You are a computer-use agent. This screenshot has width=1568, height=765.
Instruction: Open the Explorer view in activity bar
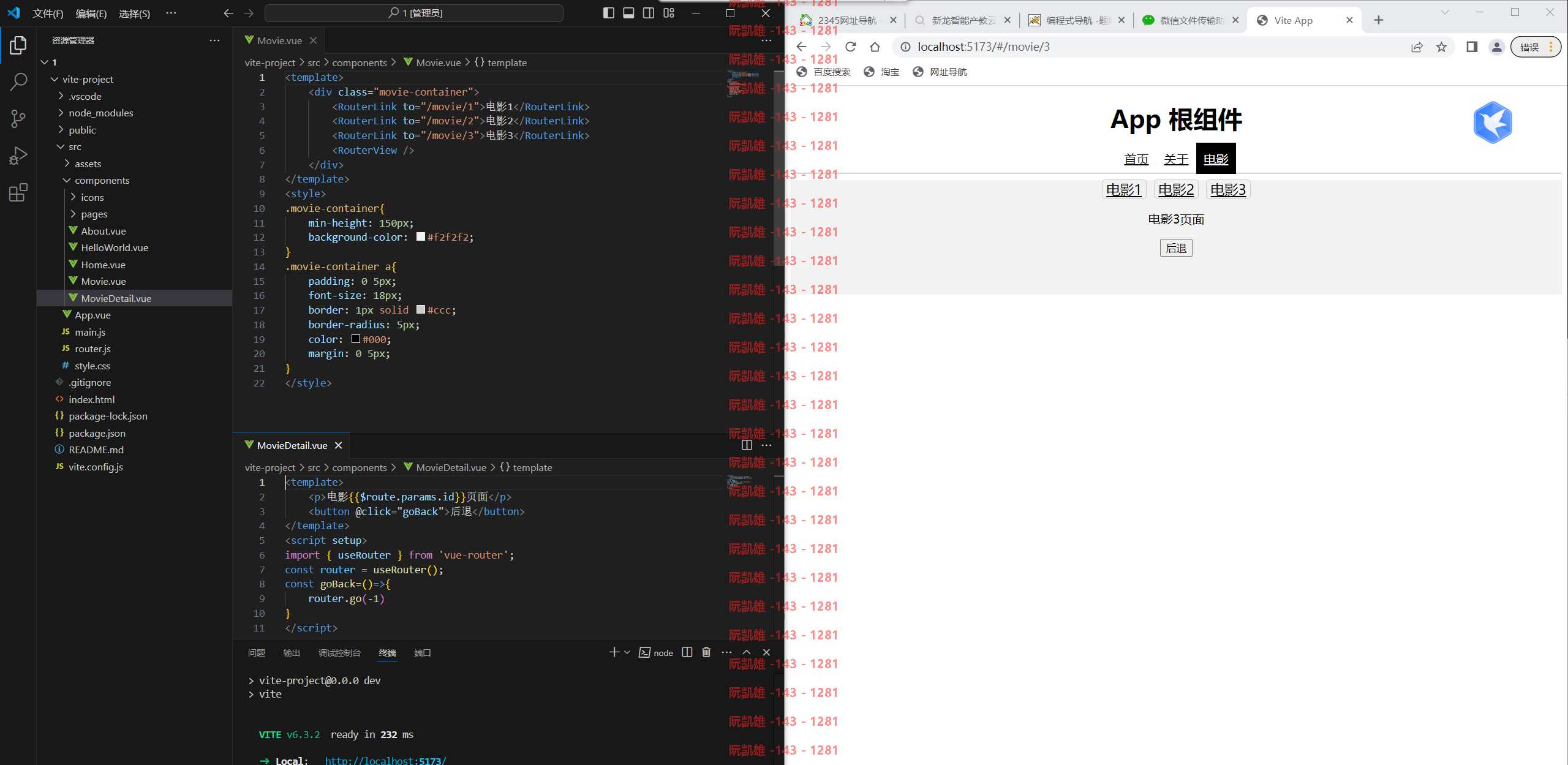[x=18, y=45]
